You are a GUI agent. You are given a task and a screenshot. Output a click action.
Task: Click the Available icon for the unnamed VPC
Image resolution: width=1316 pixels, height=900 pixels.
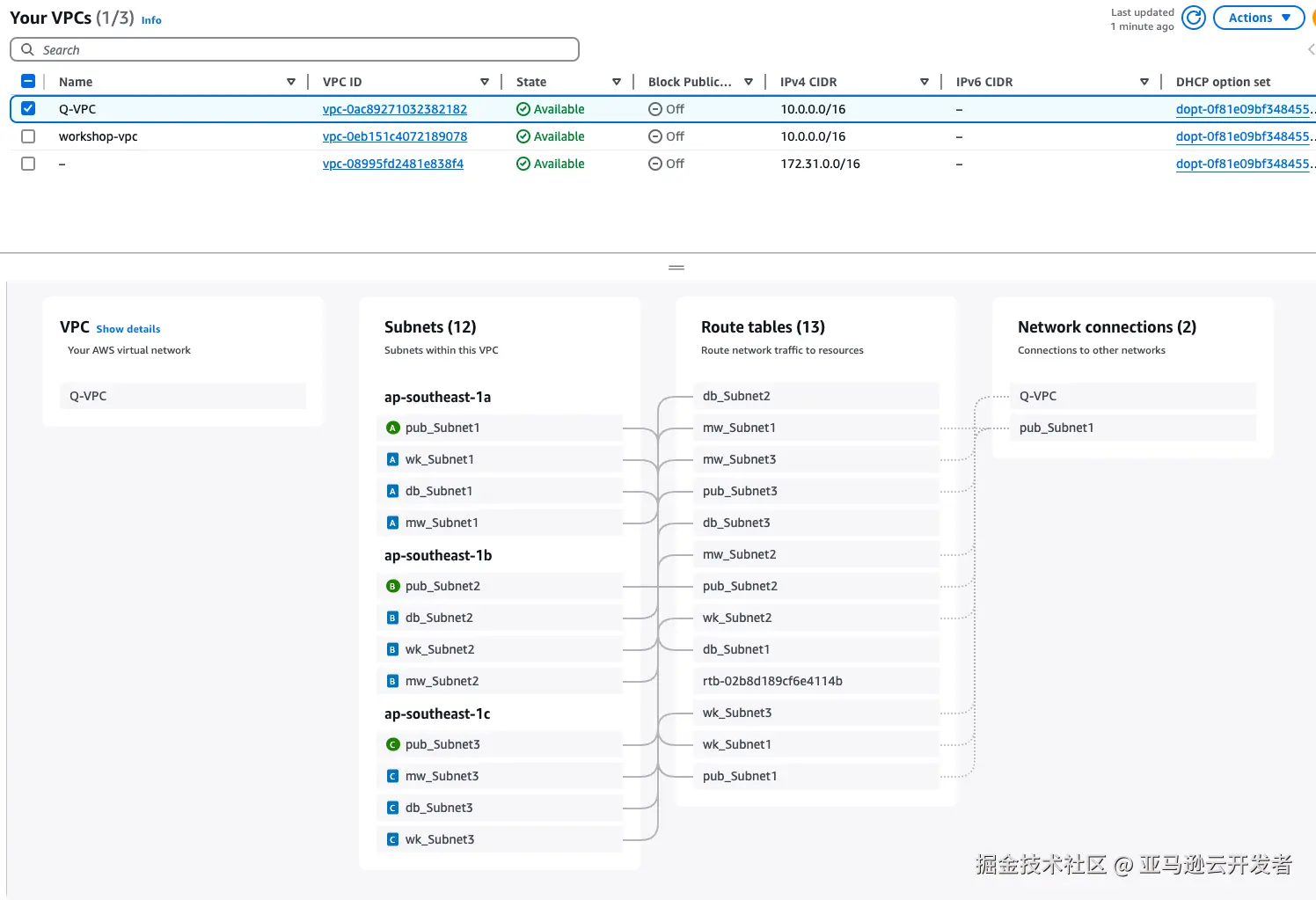pos(523,164)
